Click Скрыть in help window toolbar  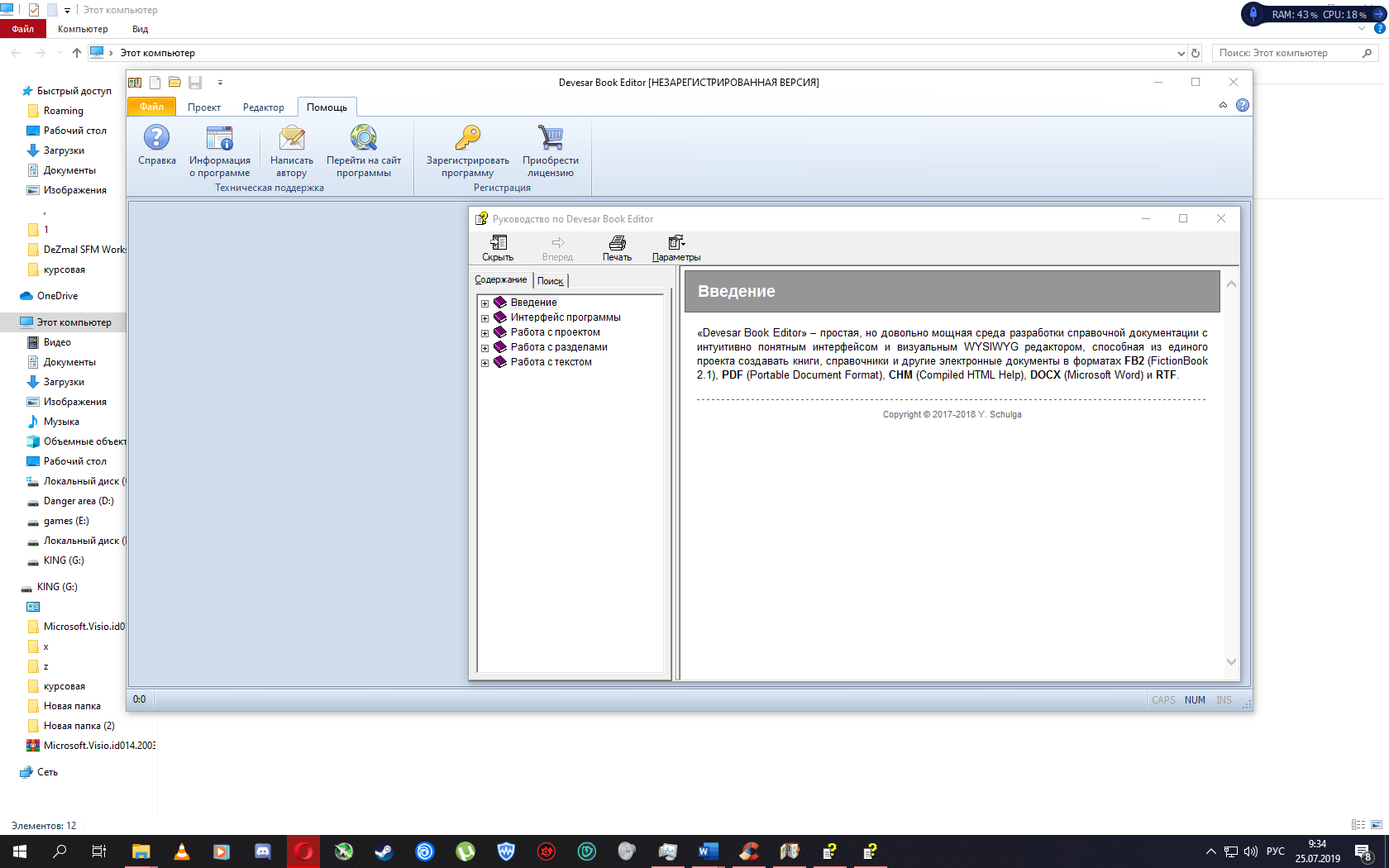coord(498,247)
